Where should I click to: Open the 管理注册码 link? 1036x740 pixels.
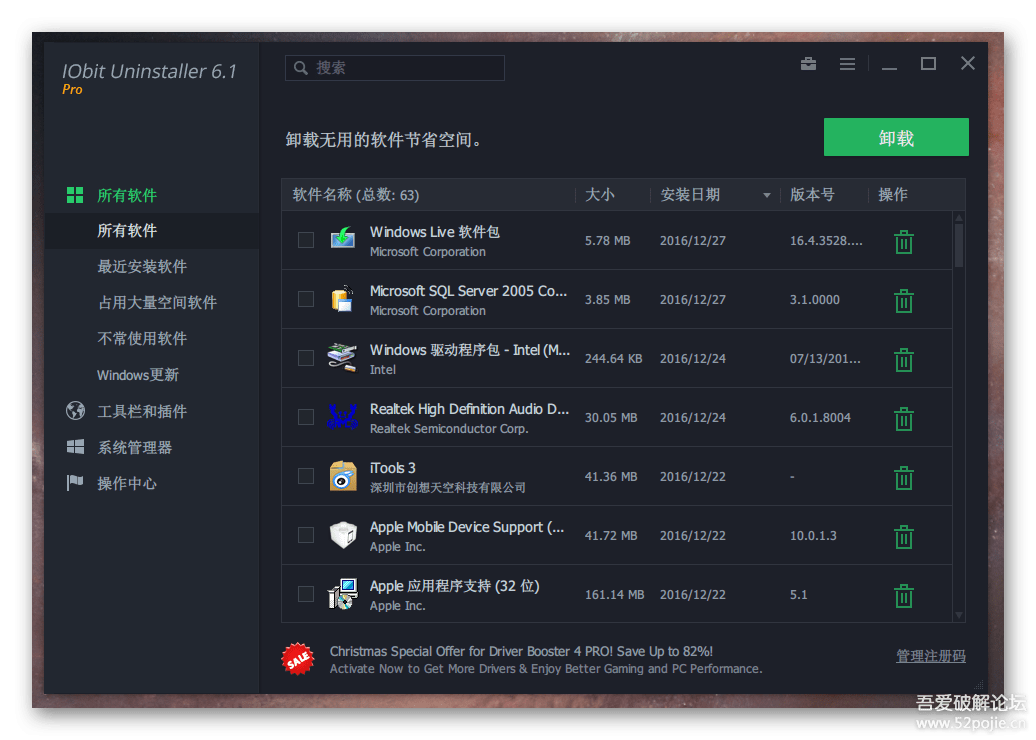(930, 656)
